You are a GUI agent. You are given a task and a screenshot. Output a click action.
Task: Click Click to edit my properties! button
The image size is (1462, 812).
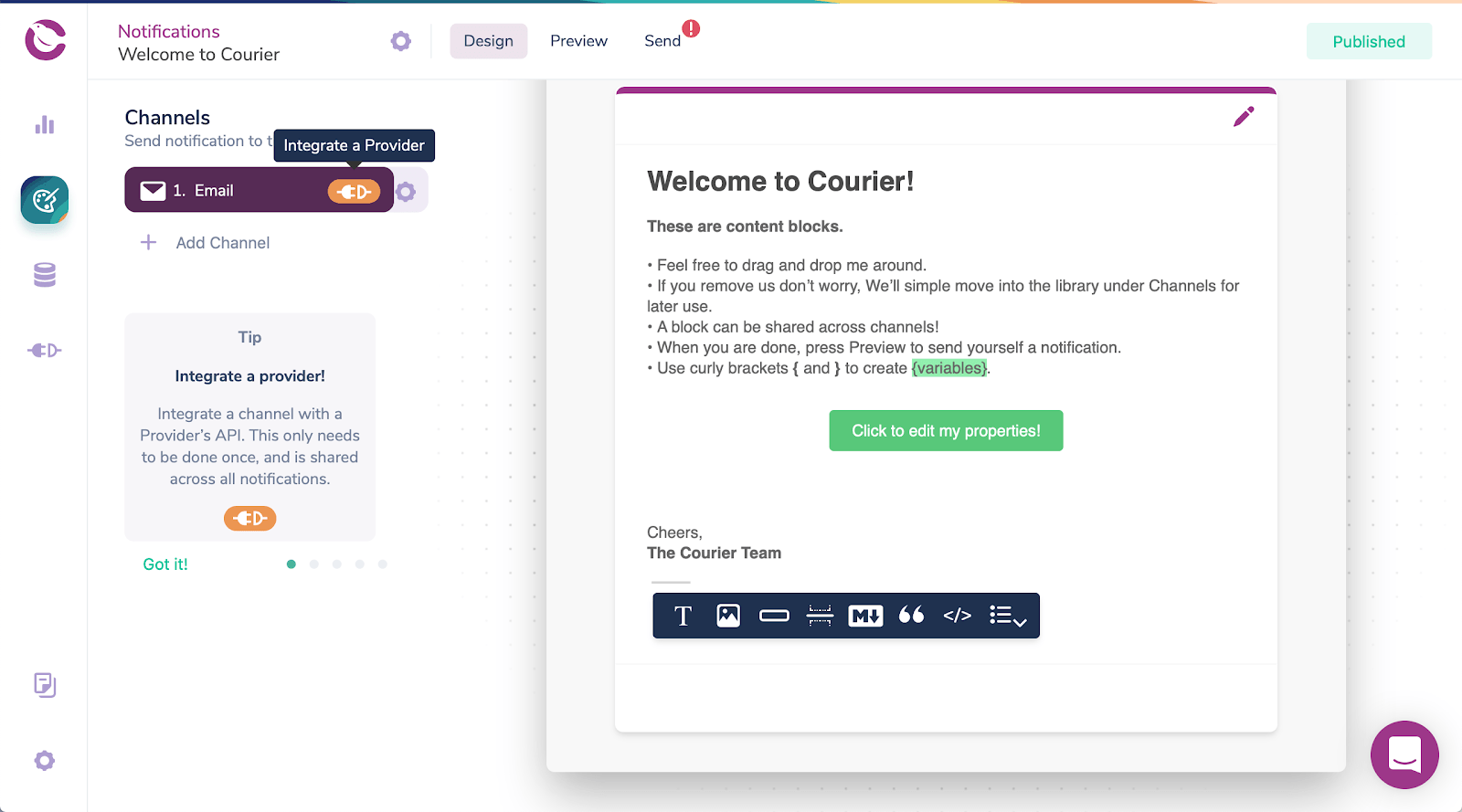coord(946,430)
